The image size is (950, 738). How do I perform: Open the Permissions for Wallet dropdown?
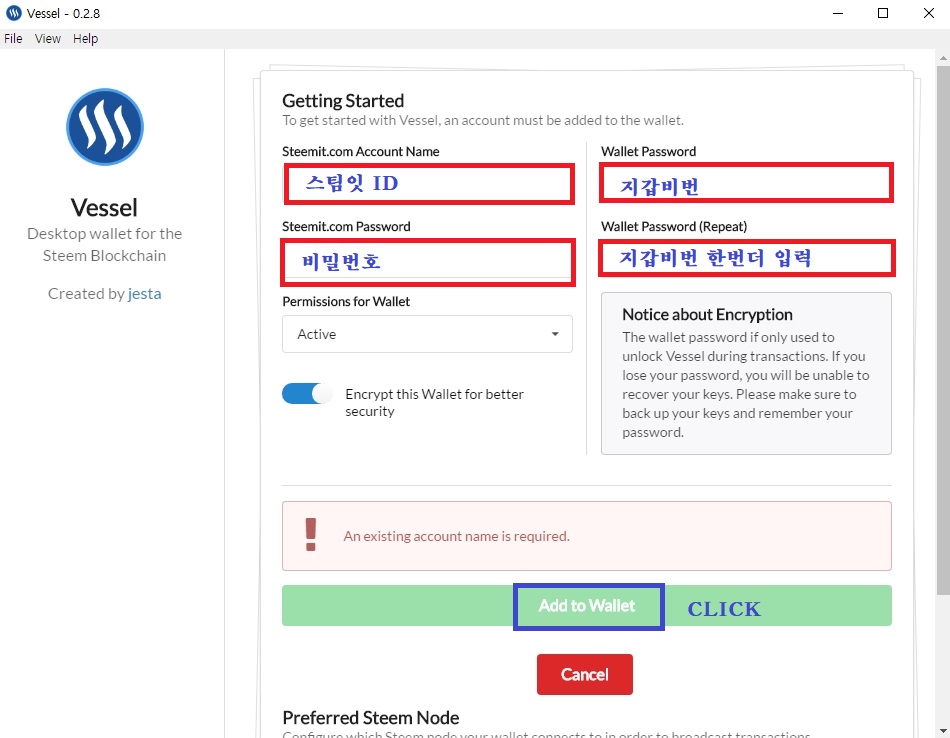pos(427,334)
